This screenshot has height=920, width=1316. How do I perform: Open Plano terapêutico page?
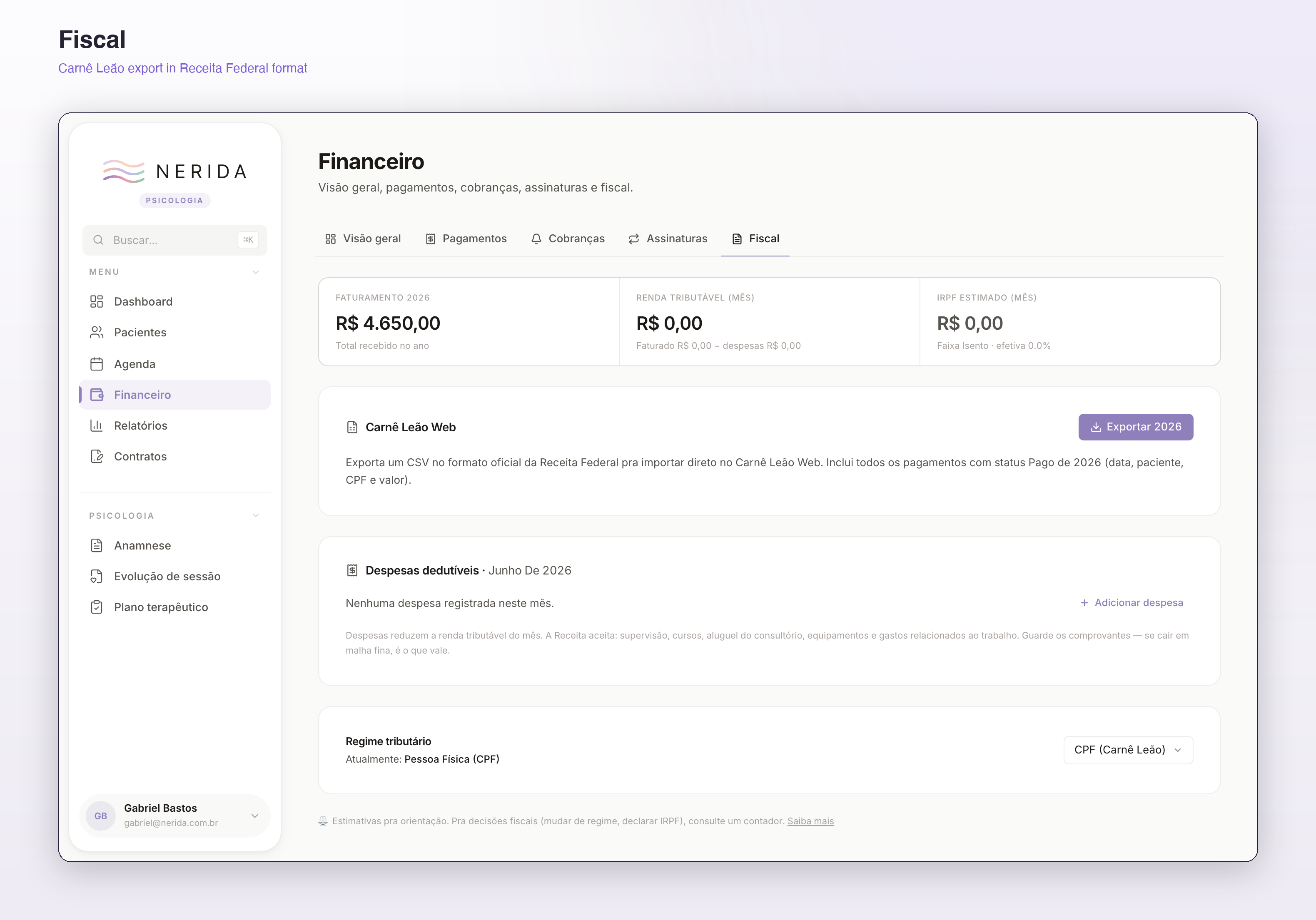coord(175,607)
